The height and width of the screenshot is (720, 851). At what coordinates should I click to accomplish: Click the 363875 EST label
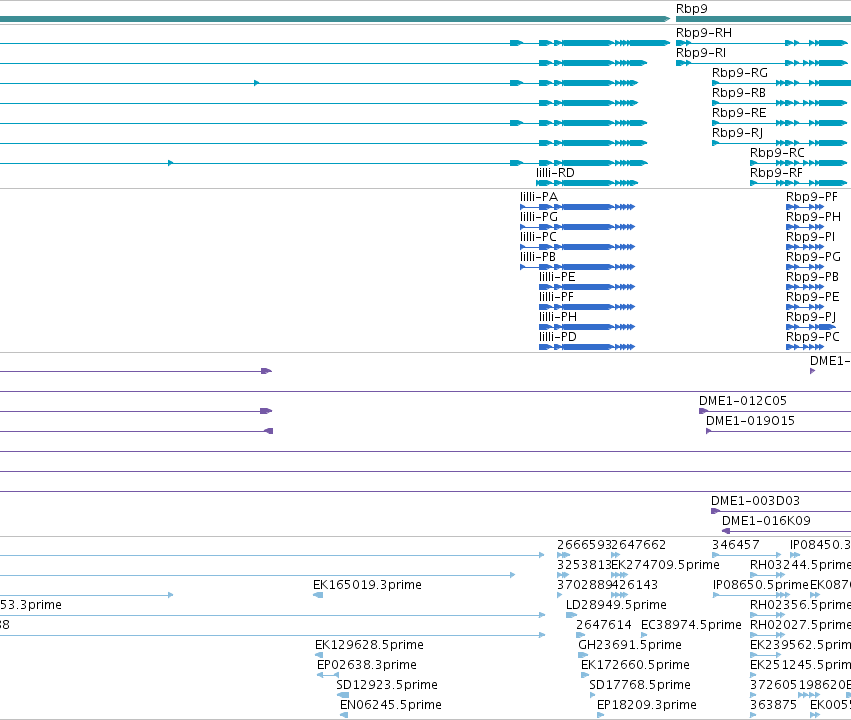pyautogui.click(x=773, y=706)
